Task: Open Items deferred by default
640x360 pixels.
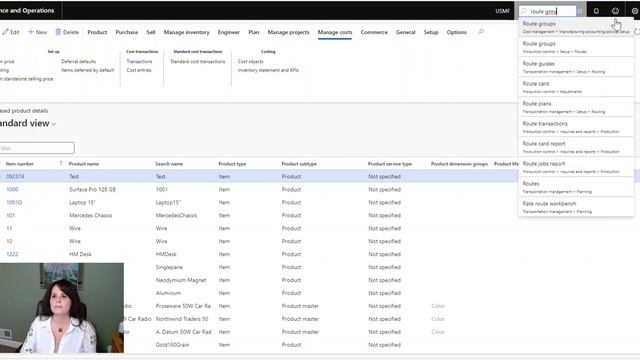Action: (87, 70)
